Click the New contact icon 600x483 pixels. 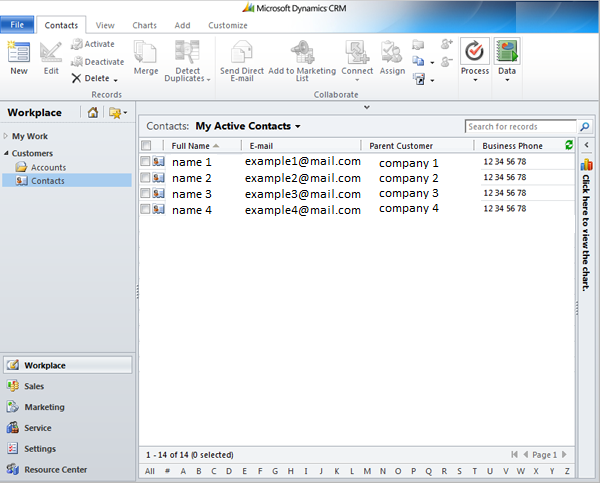pos(19,52)
